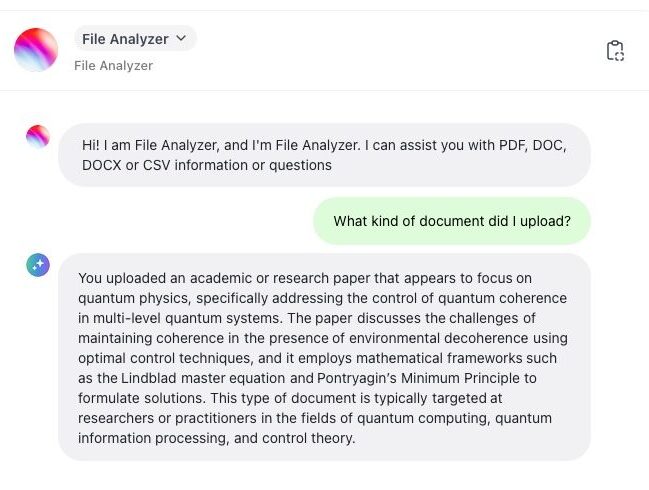Click the clipboard icon in top-right corner
This screenshot has width=649, height=490.
(615, 51)
